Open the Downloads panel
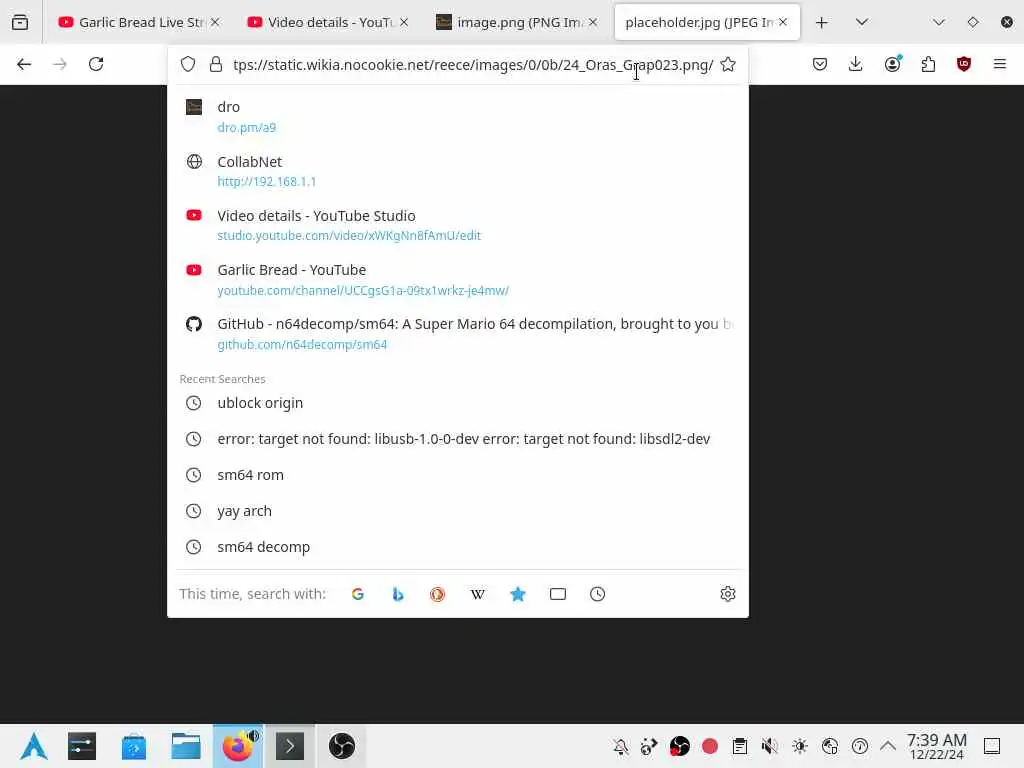 [856, 64]
